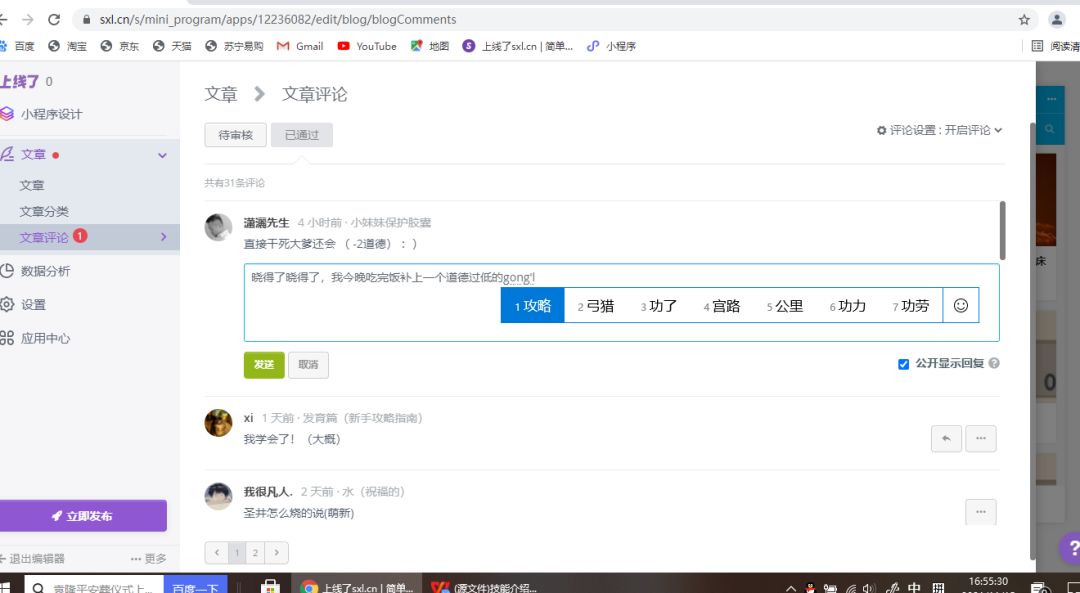Screen dimensions: 1080x593
Task: Open the 评论设置 dropdown
Action: click(x=939, y=130)
